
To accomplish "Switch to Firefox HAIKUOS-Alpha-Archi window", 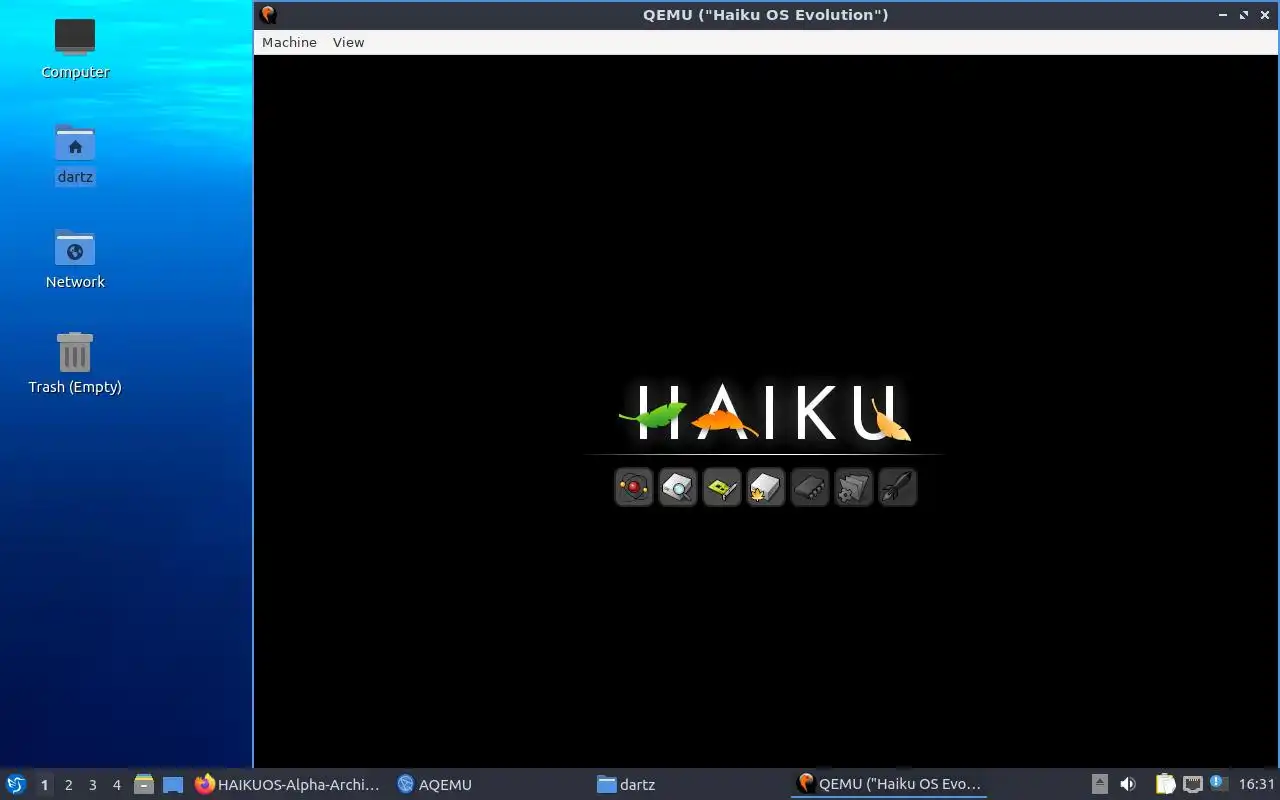I will click(x=288, y=784).
